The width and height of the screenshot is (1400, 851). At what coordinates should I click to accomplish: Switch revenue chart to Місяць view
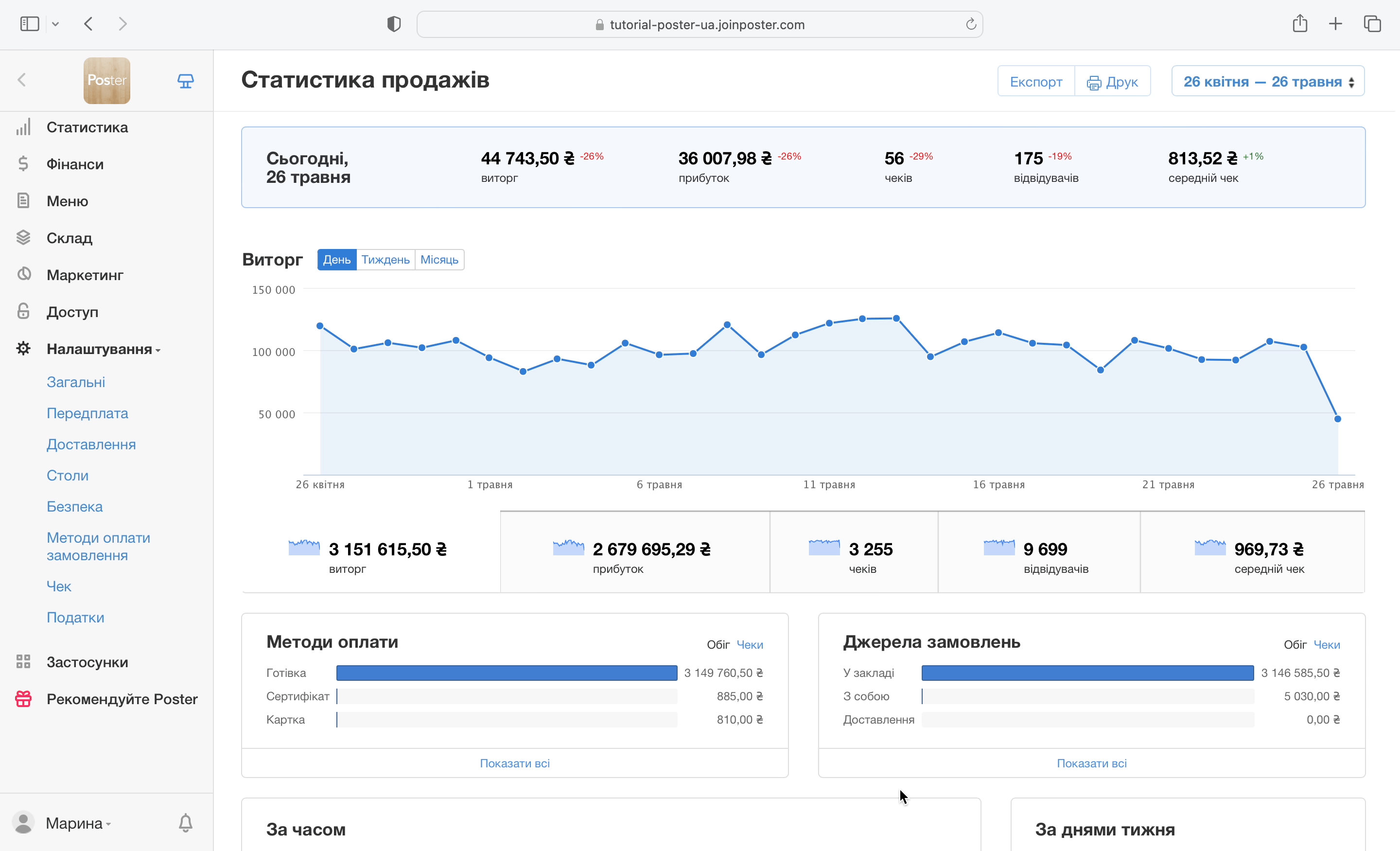click(x=440, y=259)
